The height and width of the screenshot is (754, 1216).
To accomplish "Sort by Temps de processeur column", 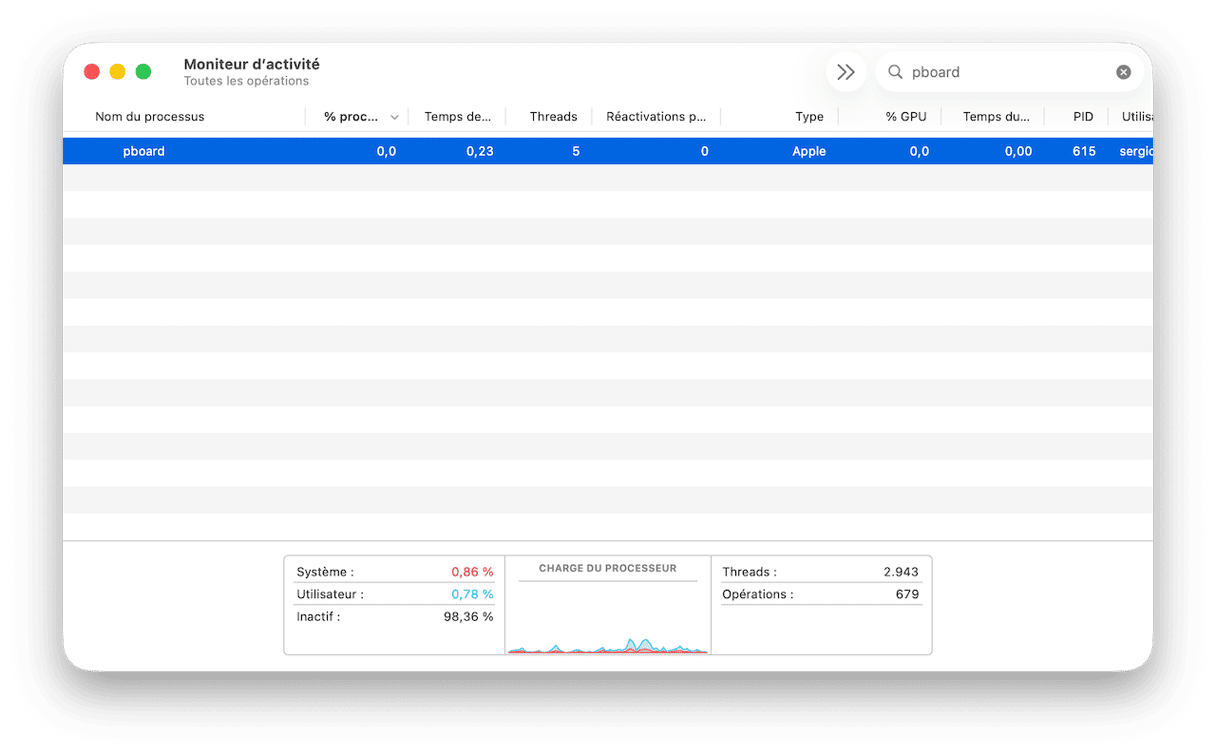I will pyautogui.click(x=457, y=117).
